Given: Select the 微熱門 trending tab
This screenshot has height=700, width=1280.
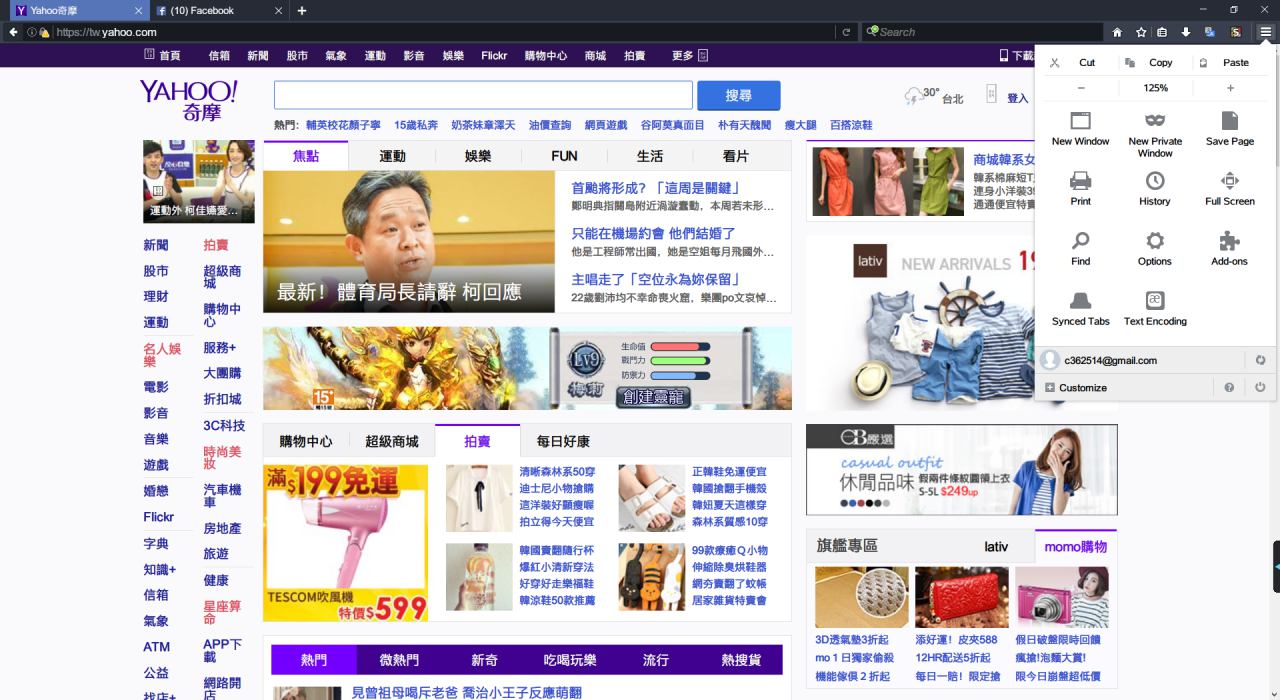Looking at the screenshot, I should tap(399, 660).
